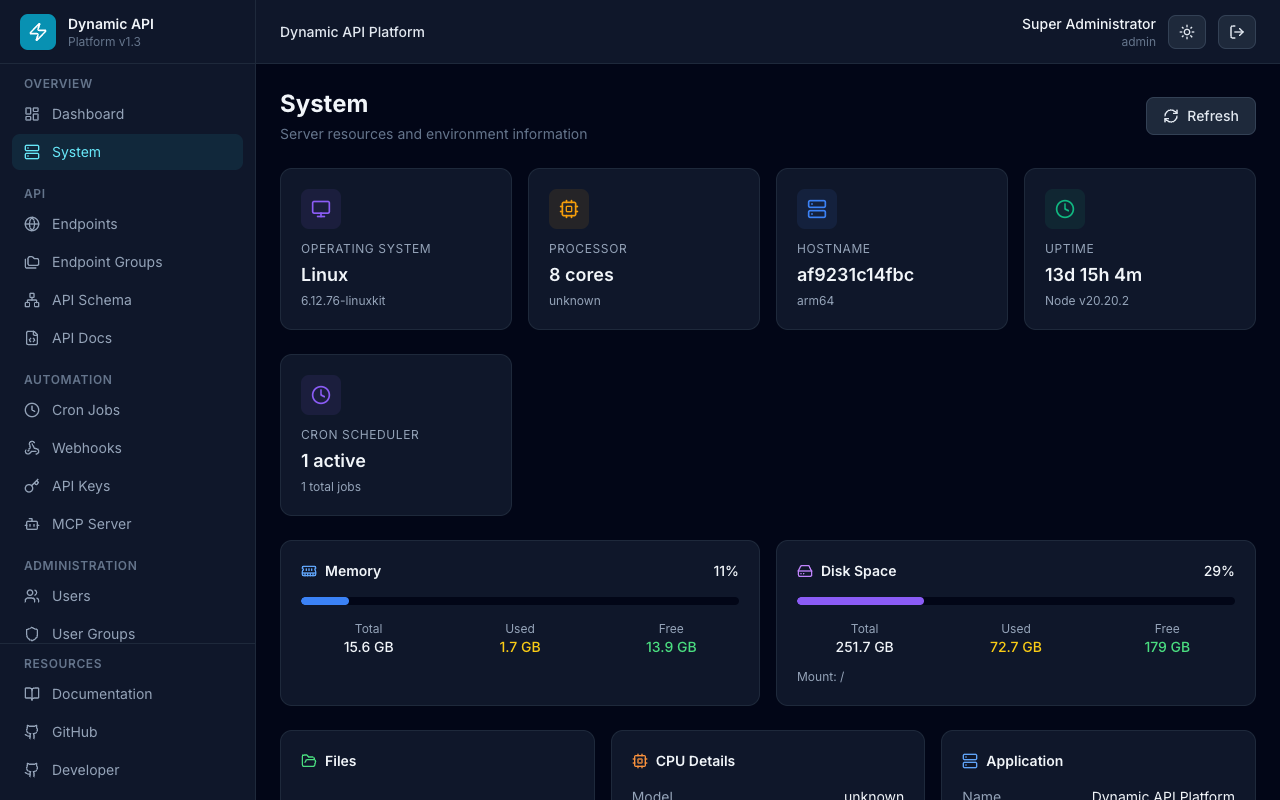Screen dimensions: 1280x800
Task: Open the GitHub resource link
Action: pyautogui.click(x=127, y=732)
